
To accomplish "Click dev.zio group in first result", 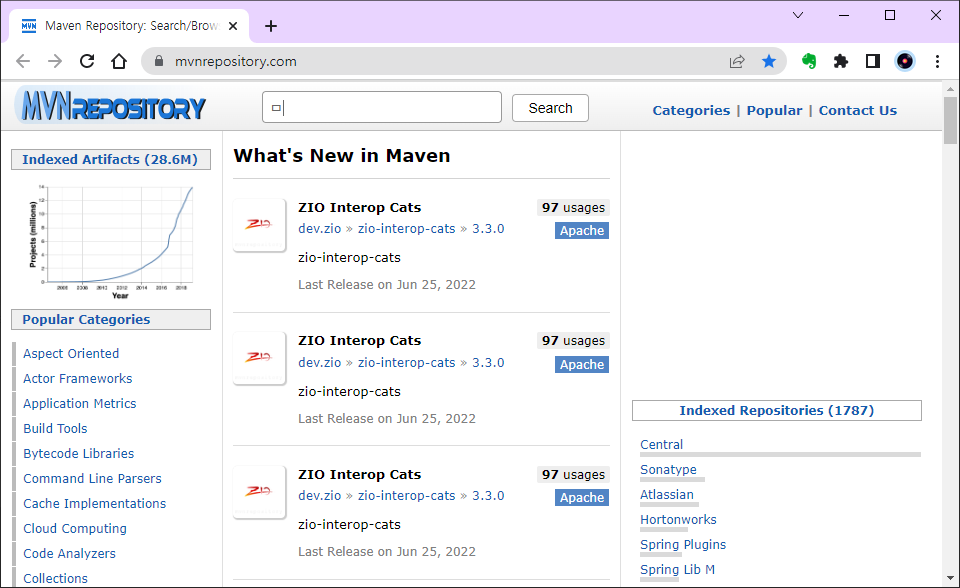I will [320, 228].
